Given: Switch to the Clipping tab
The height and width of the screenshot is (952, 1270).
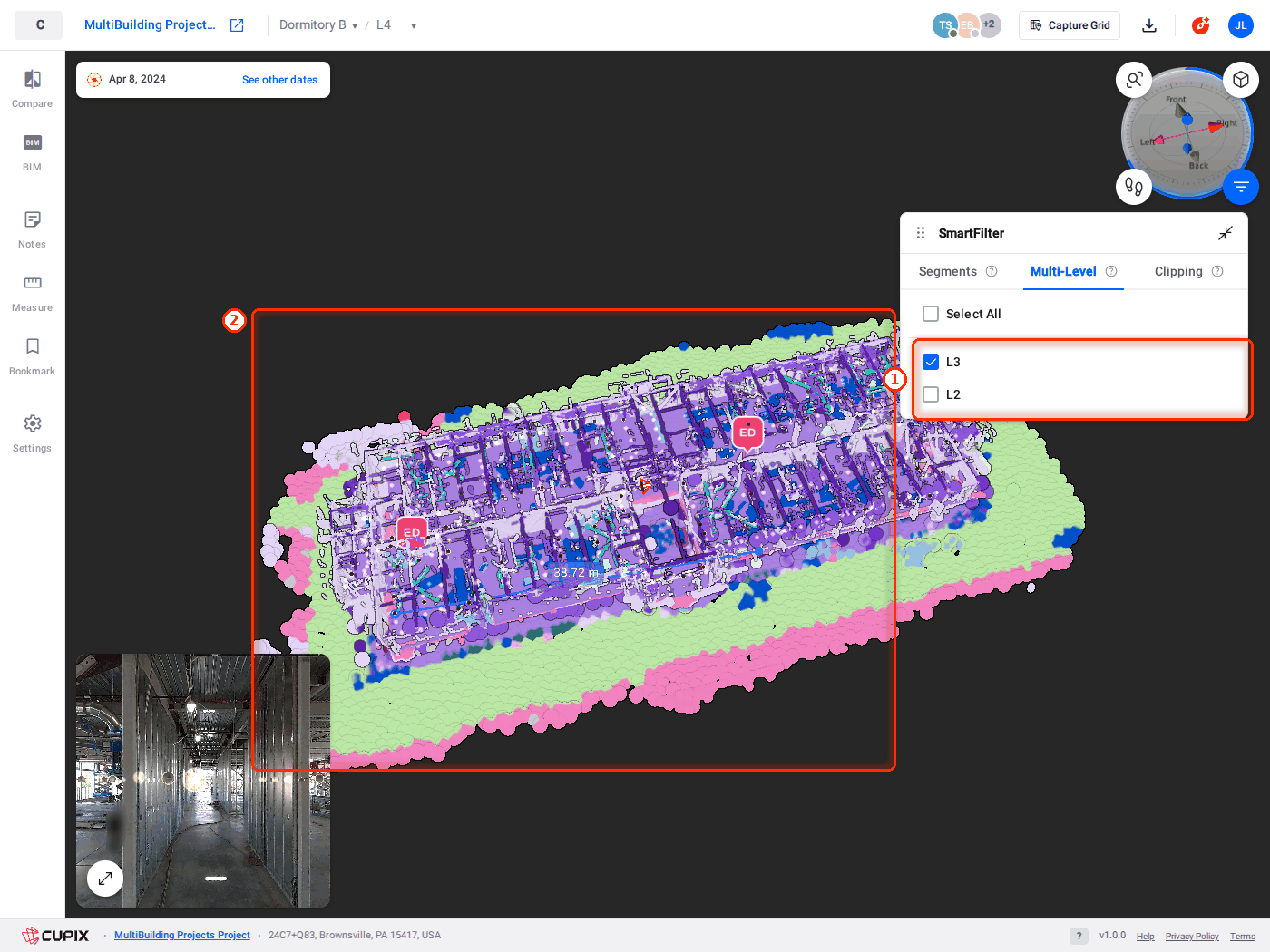Looking at the screenshot, I should pos(1178,271).
